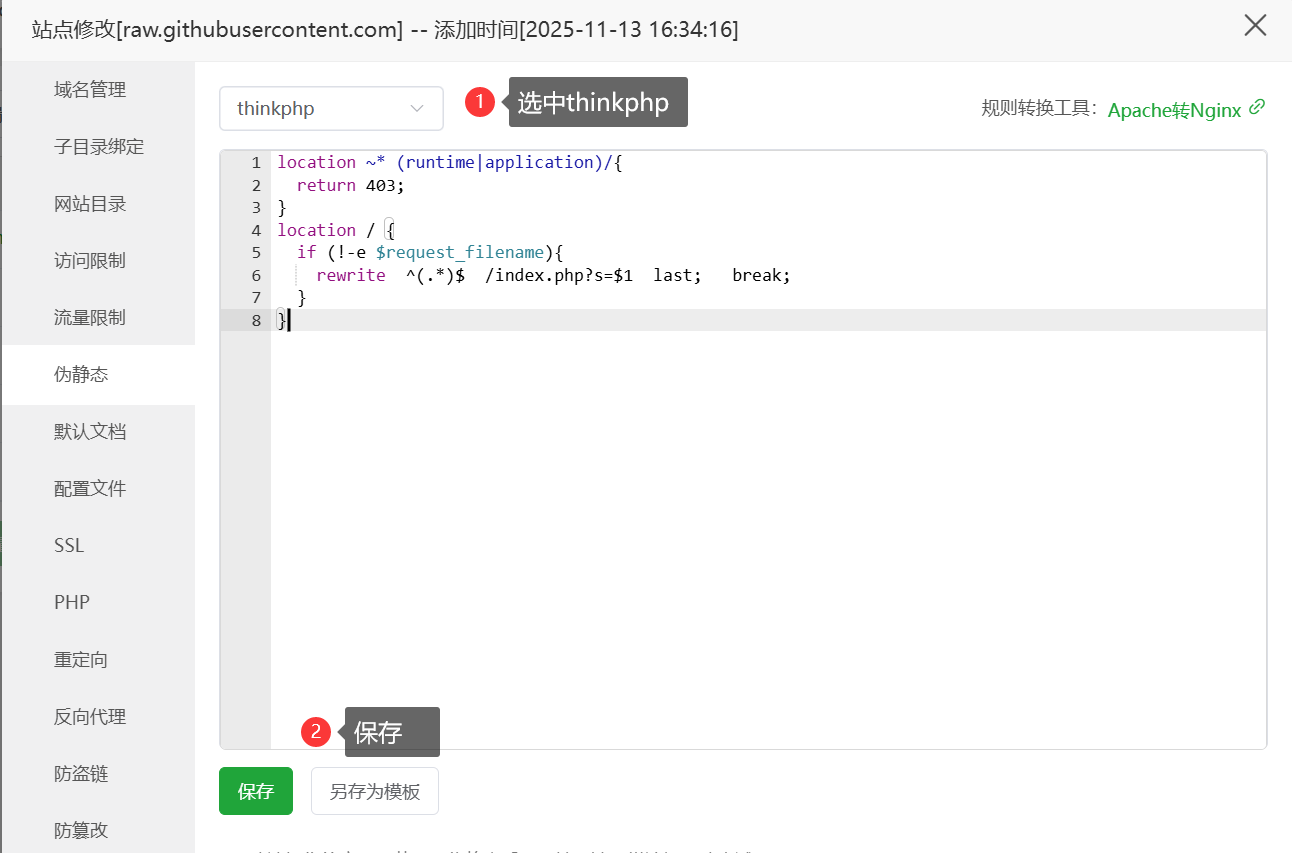Go to the 重定向 tab
The width and height of the screenshot is (1292, 853).
[81, 660]
